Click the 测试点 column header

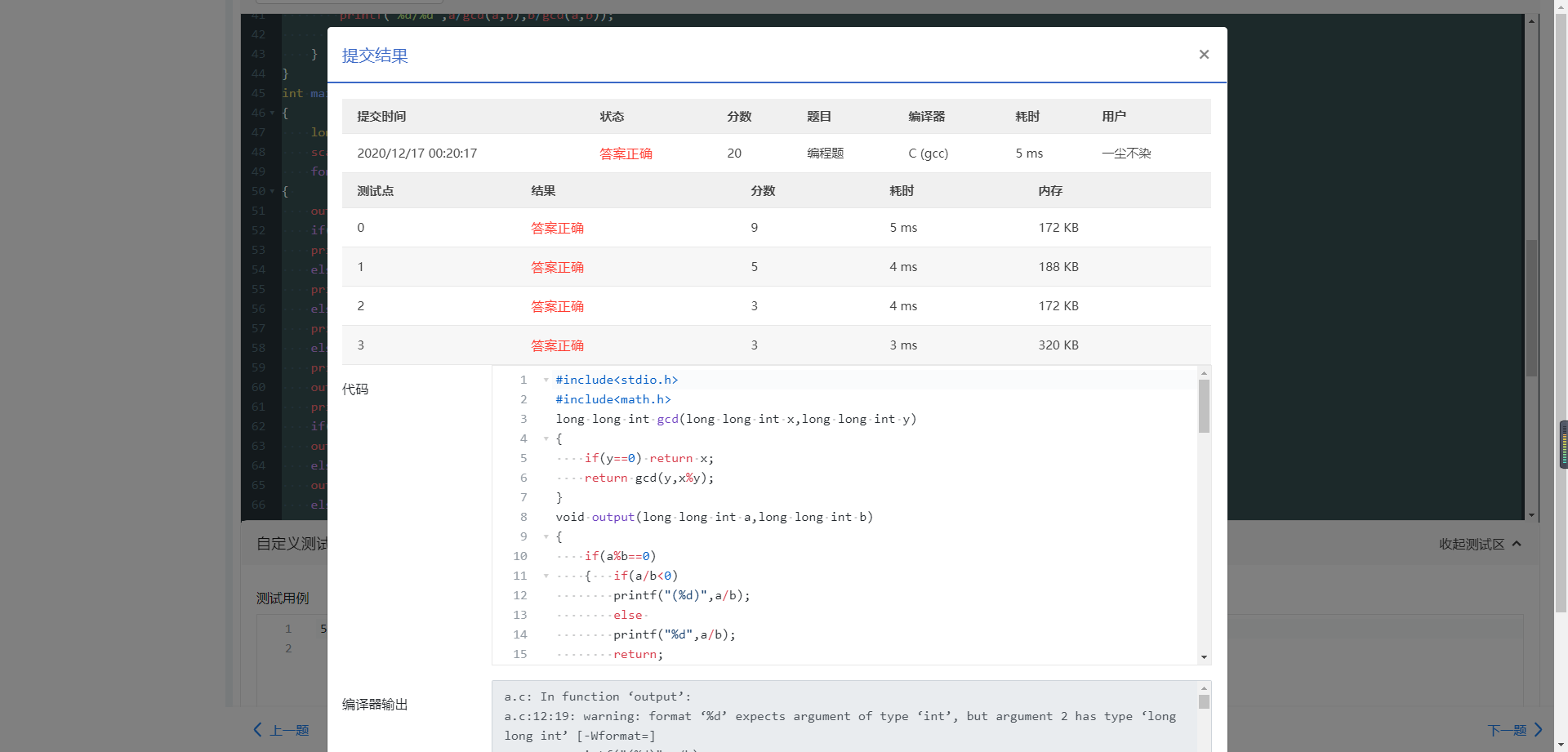coord(376,191)
